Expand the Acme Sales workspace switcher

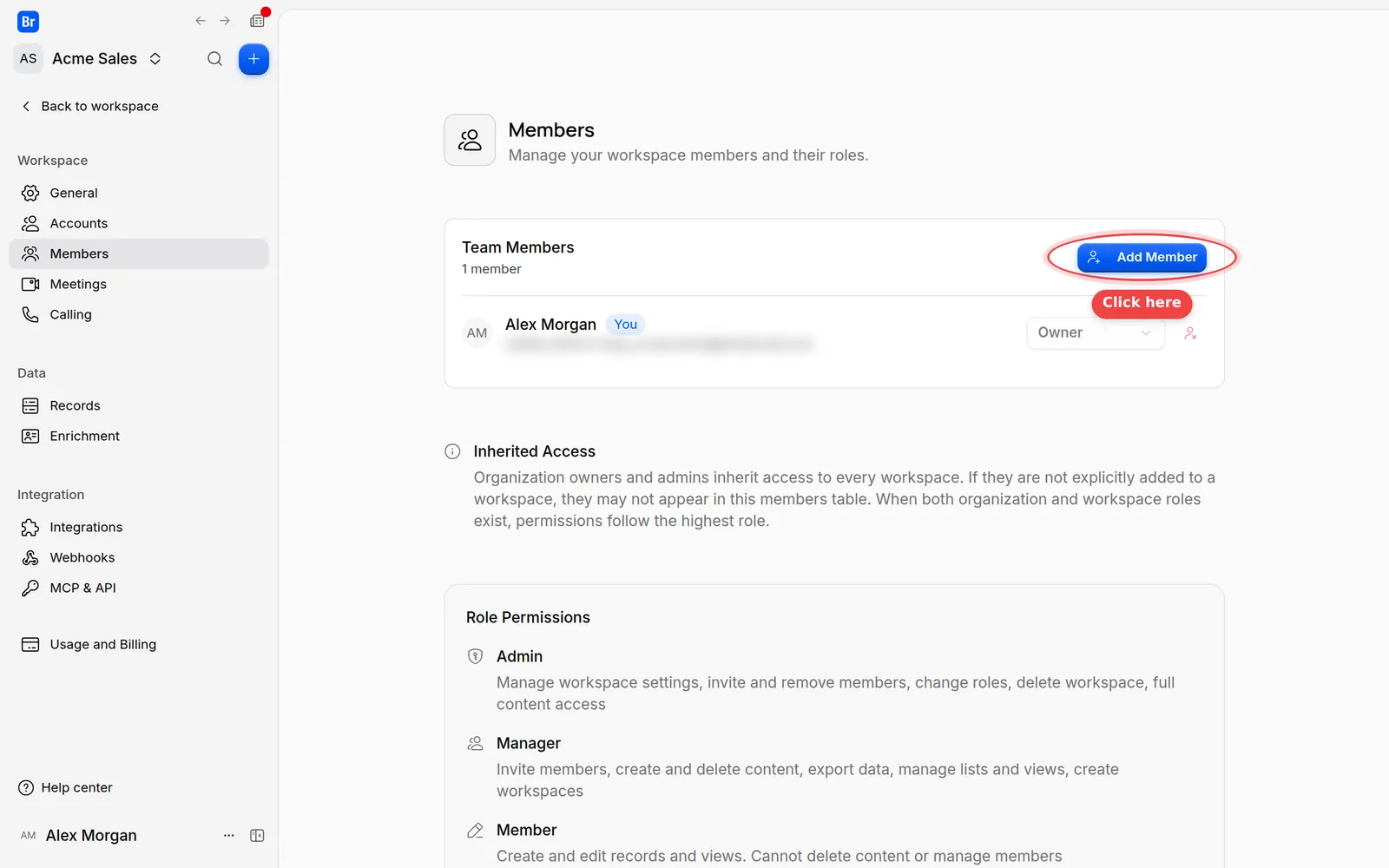point(155,59)
